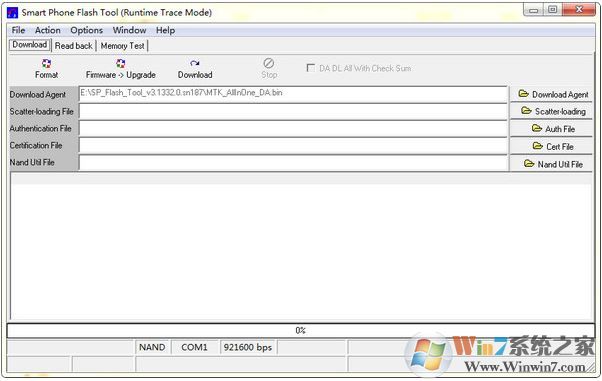The image size is (602, 381).
Task: Enable DA DL All With Check Sum
Action: tap(311, 68)
